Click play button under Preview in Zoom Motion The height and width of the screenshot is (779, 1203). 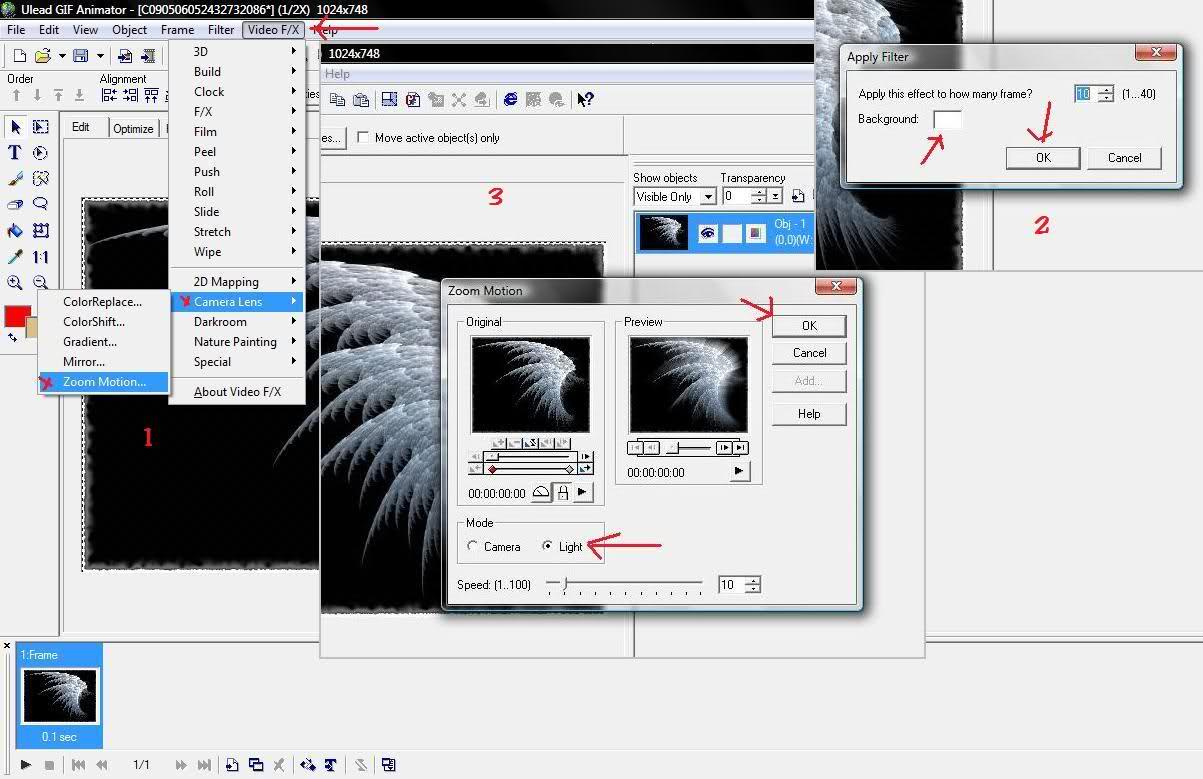pyautogui.click(x=739, y=471)
